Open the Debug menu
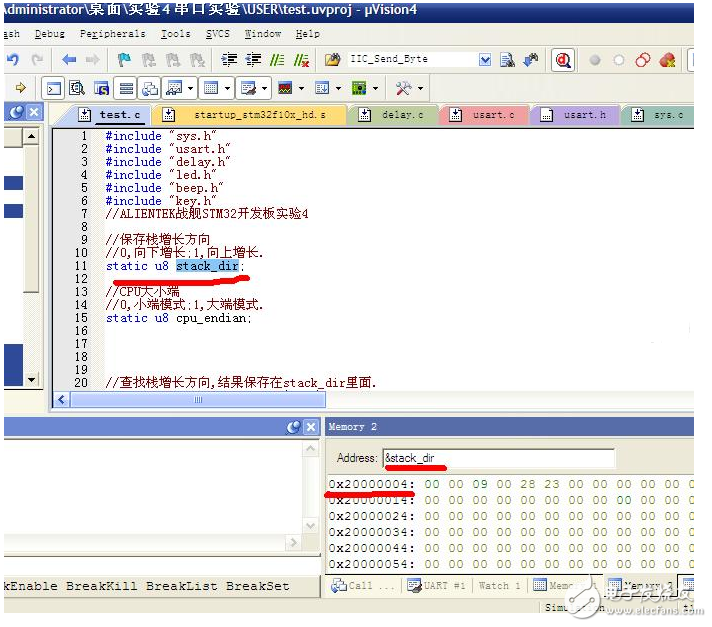This screenshot has width=712, height=627. tap(49, 33)
